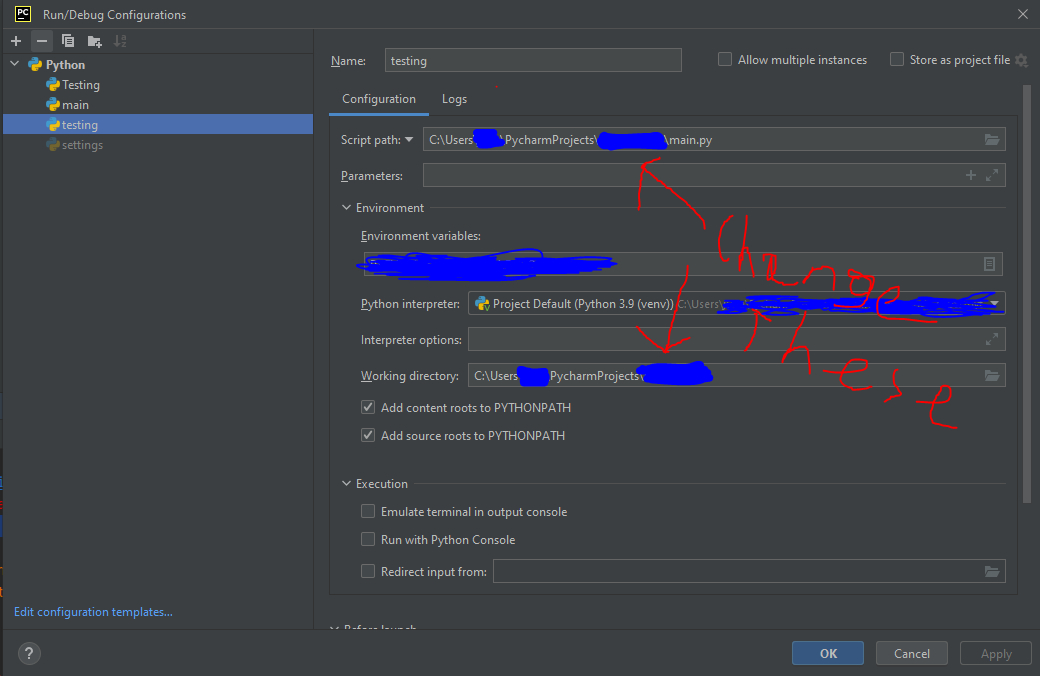Click the Add New Configuration plus icon
Viewport: 1040px width, 676px height.
pos(16,41)
